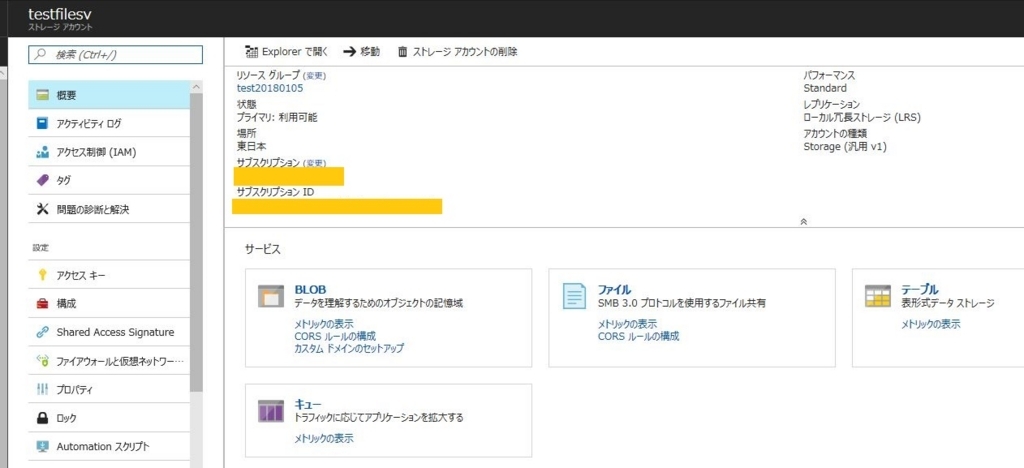Open ファイアウォールと仮想ネットワーク settings
The image size is (1024, 468).
(x=109, y=361)
